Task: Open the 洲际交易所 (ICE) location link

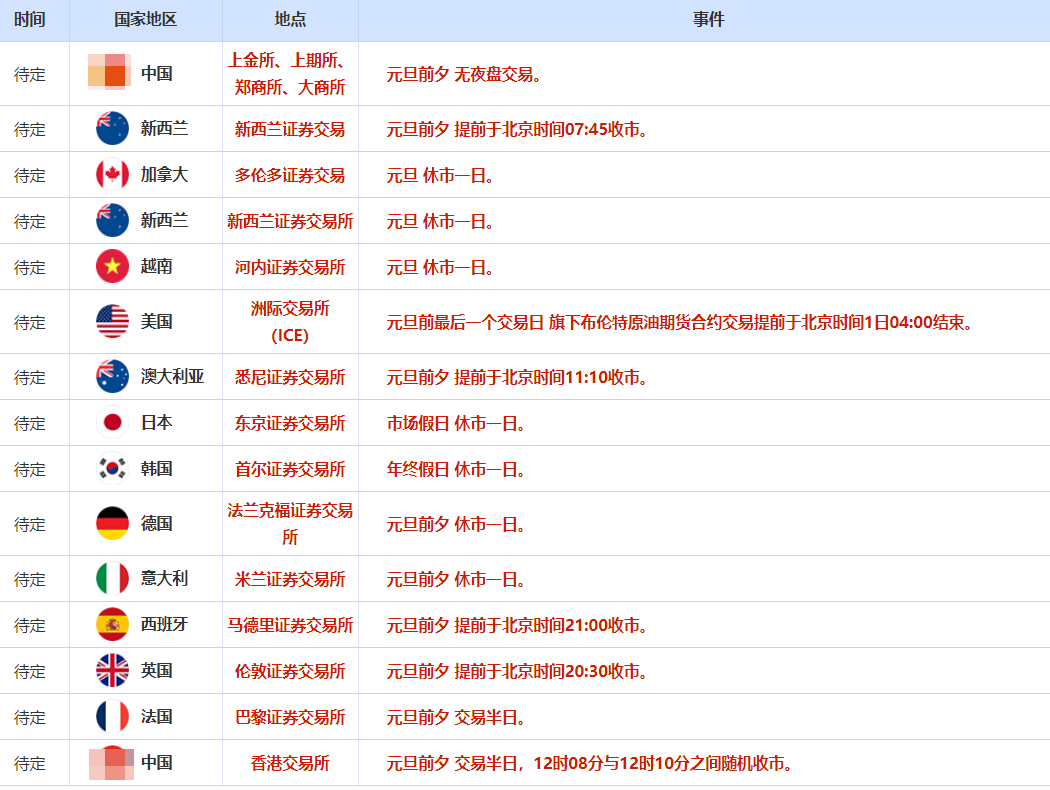Action: pyautogui.click(x=290, y=322)
